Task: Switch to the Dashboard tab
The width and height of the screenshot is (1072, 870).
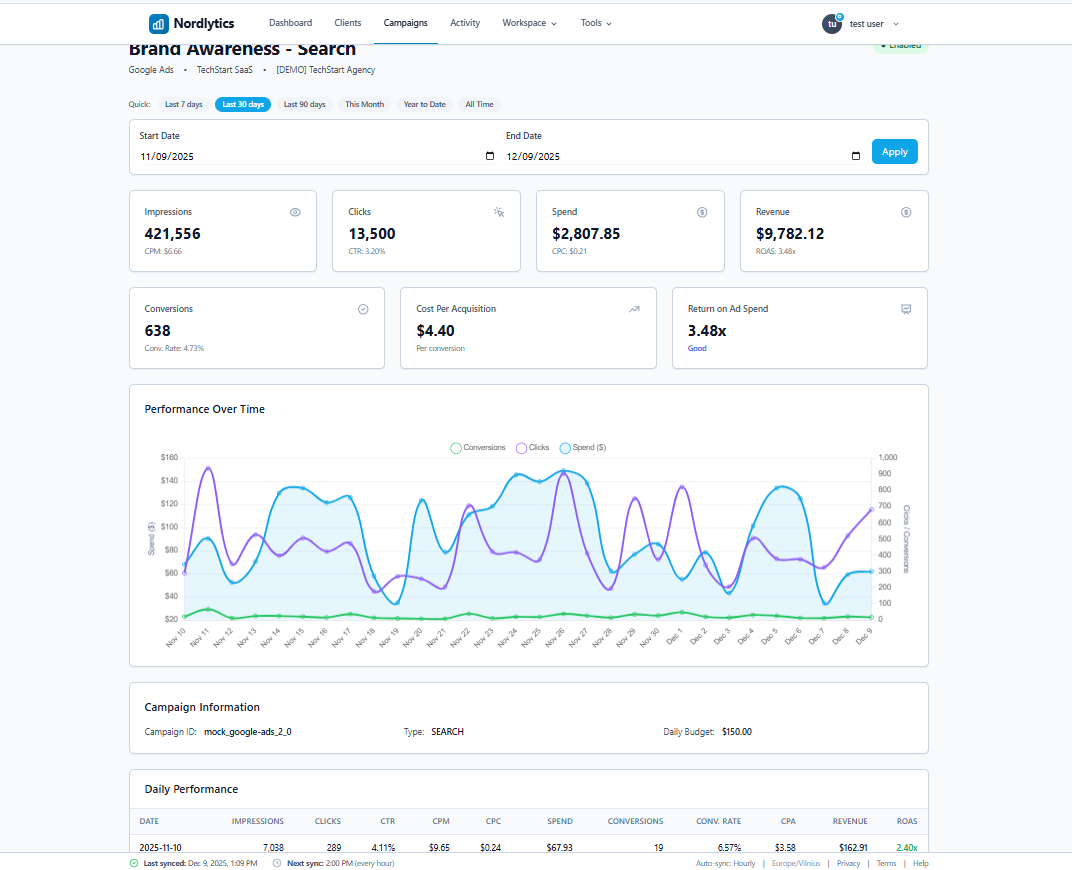Action: (x=290, y=22)
